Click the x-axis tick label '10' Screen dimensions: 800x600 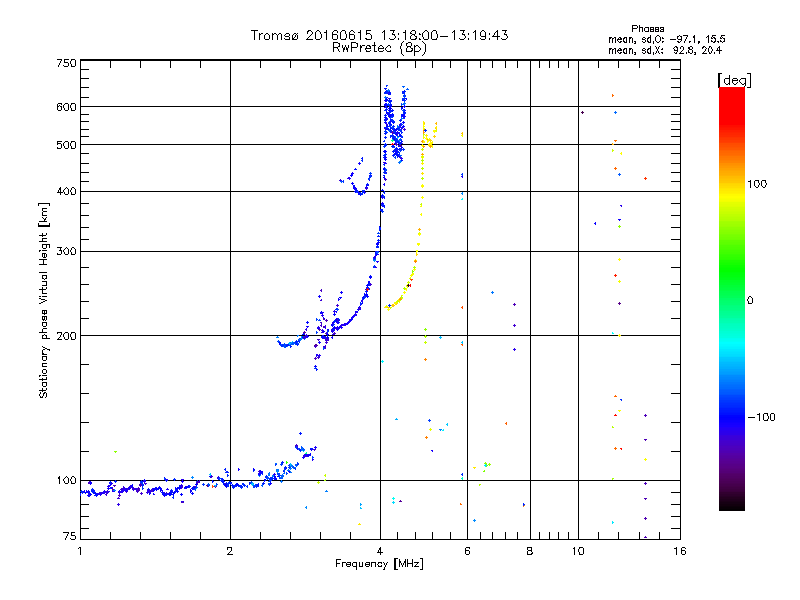(x=578, y=551)
